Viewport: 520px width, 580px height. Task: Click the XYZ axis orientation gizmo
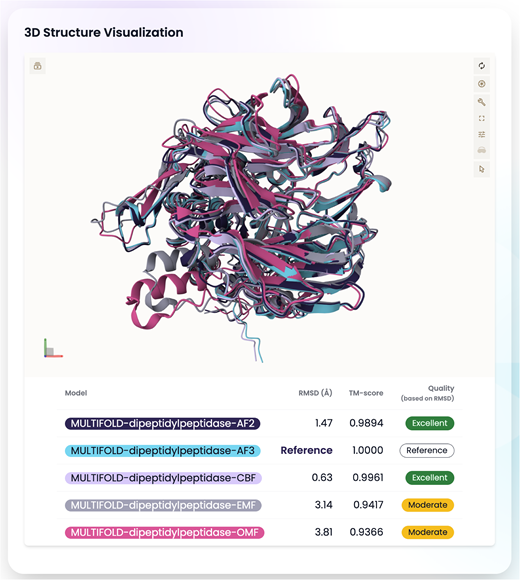click(53, 348)
